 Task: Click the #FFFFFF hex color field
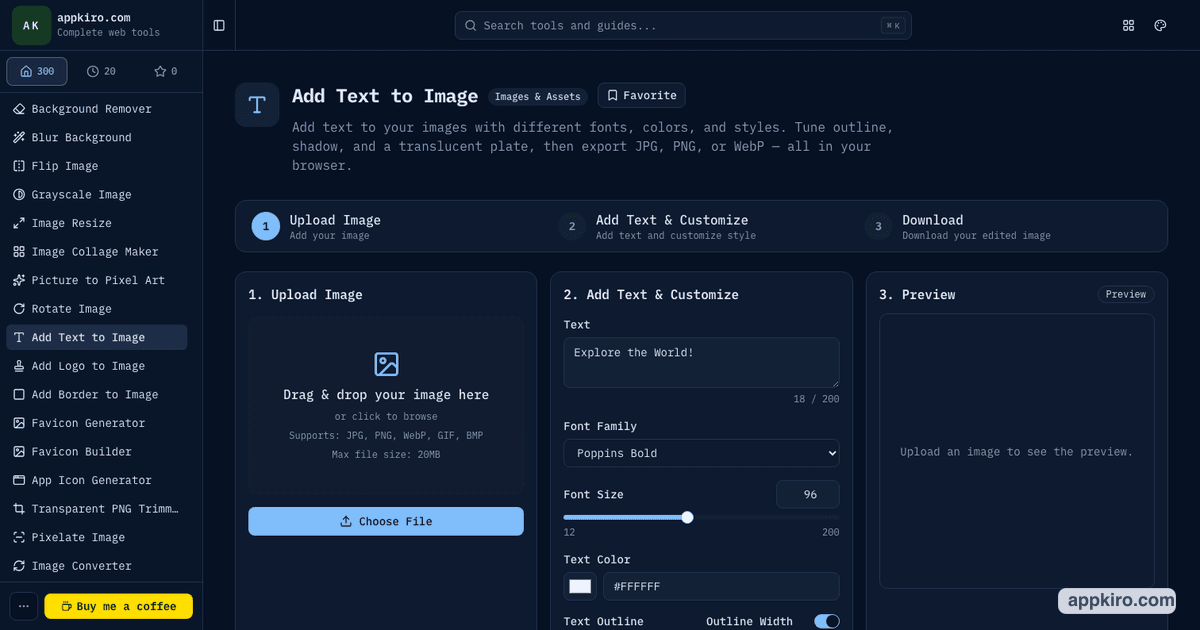click(x=721, y=586)
